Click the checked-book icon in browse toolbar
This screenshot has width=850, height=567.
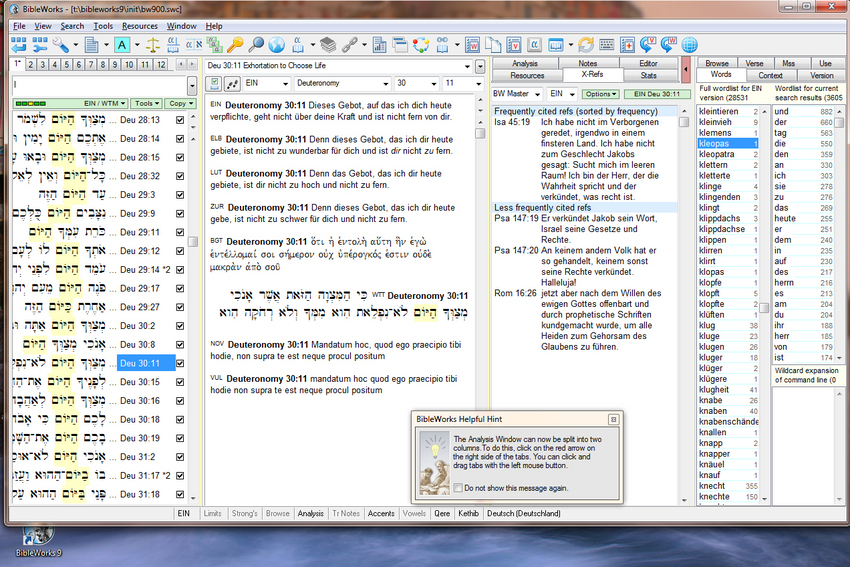tap(215, 83)
